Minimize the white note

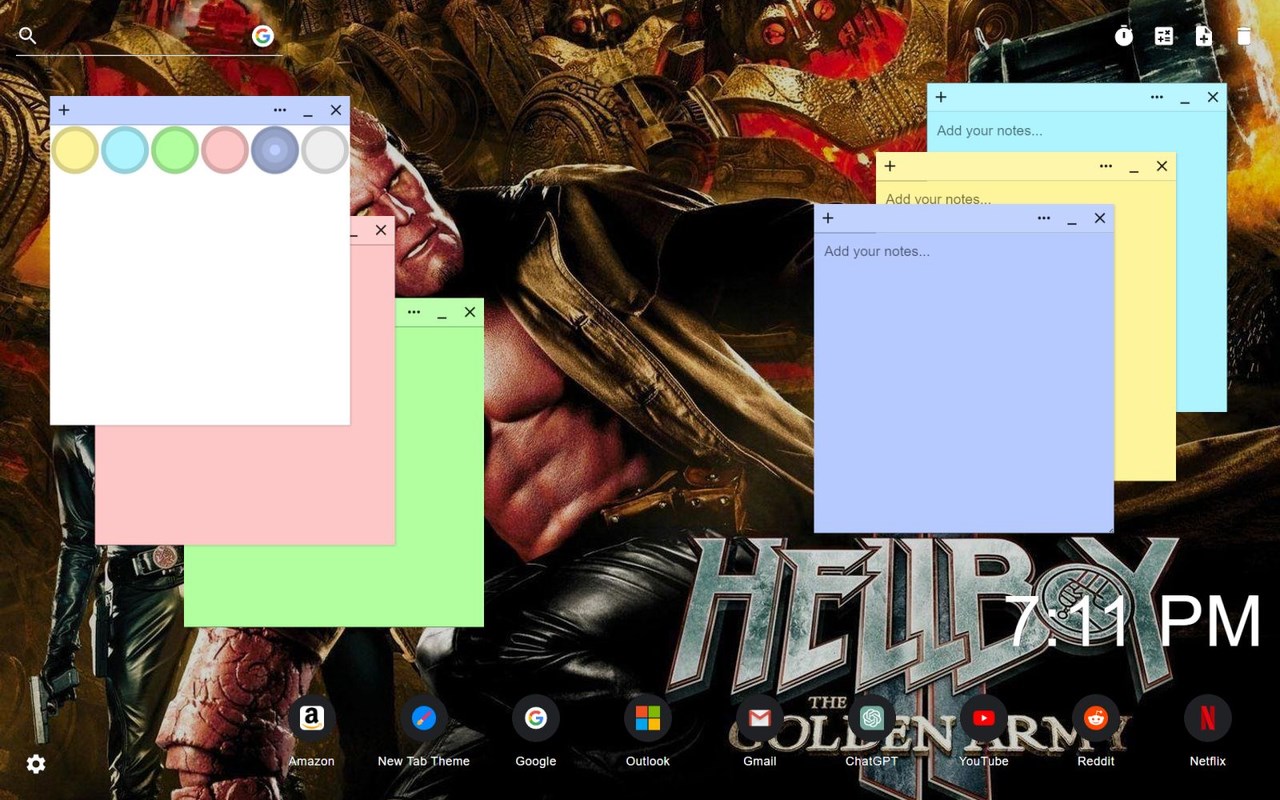pos(308,112)
